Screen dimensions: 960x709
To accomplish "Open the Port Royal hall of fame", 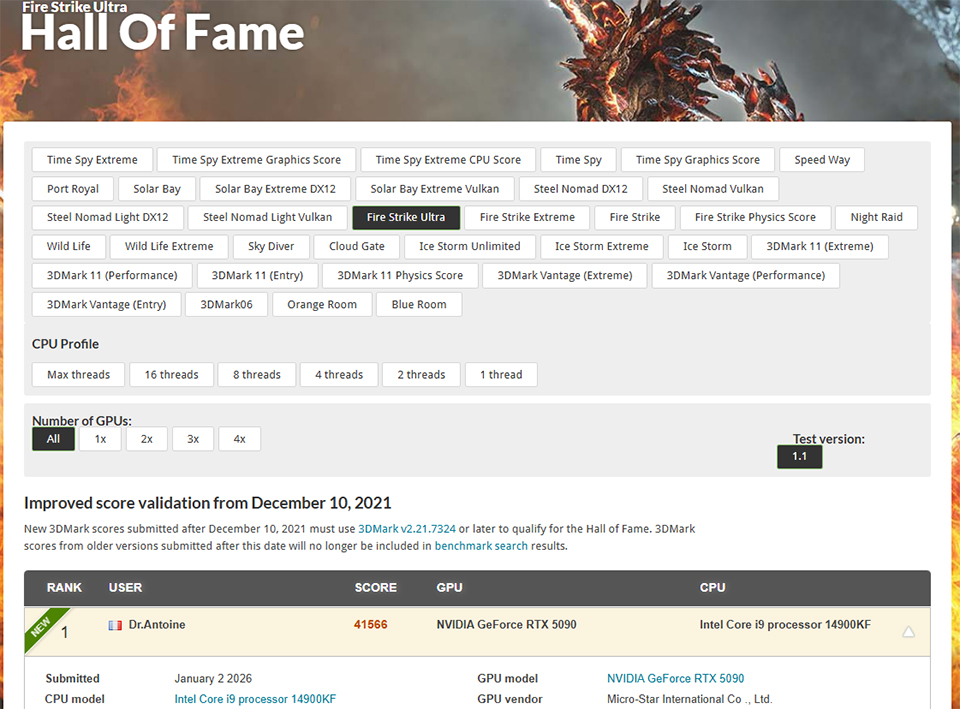I will click(x=72, y=188).
